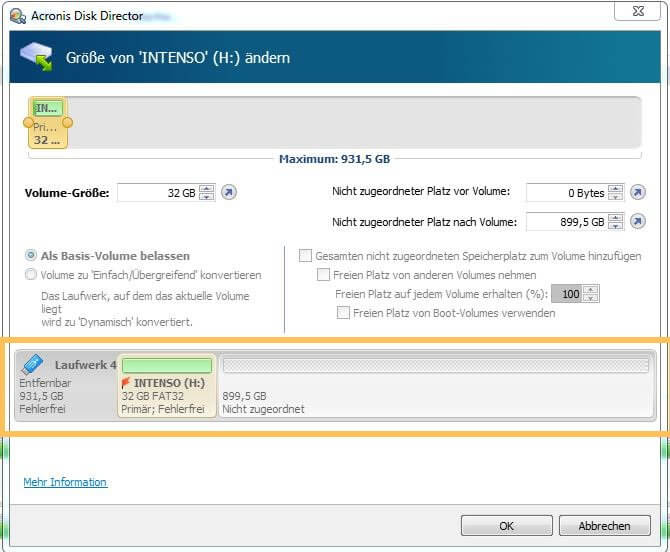The image size is (670, 552).
Task: Click the Acronis Disk Director title bar icon
Action: click(16, 15)
